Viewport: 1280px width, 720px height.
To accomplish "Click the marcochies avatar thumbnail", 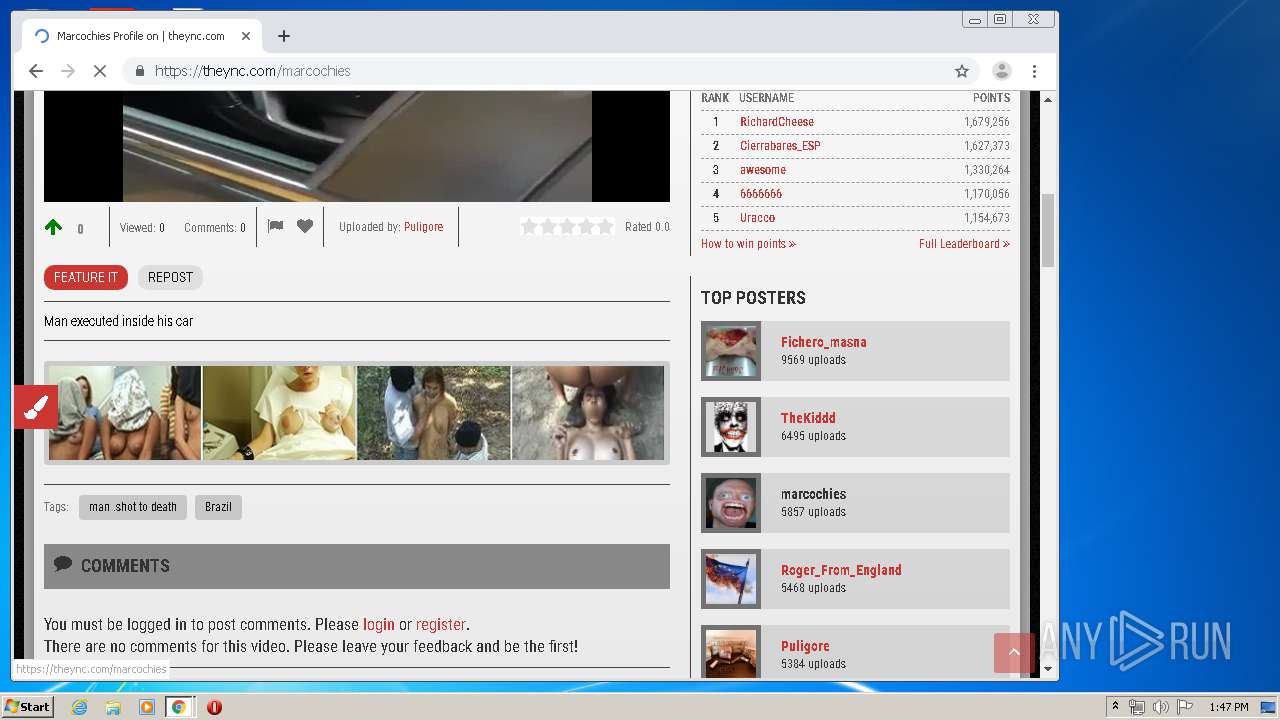I will click(x=731, y=503).
